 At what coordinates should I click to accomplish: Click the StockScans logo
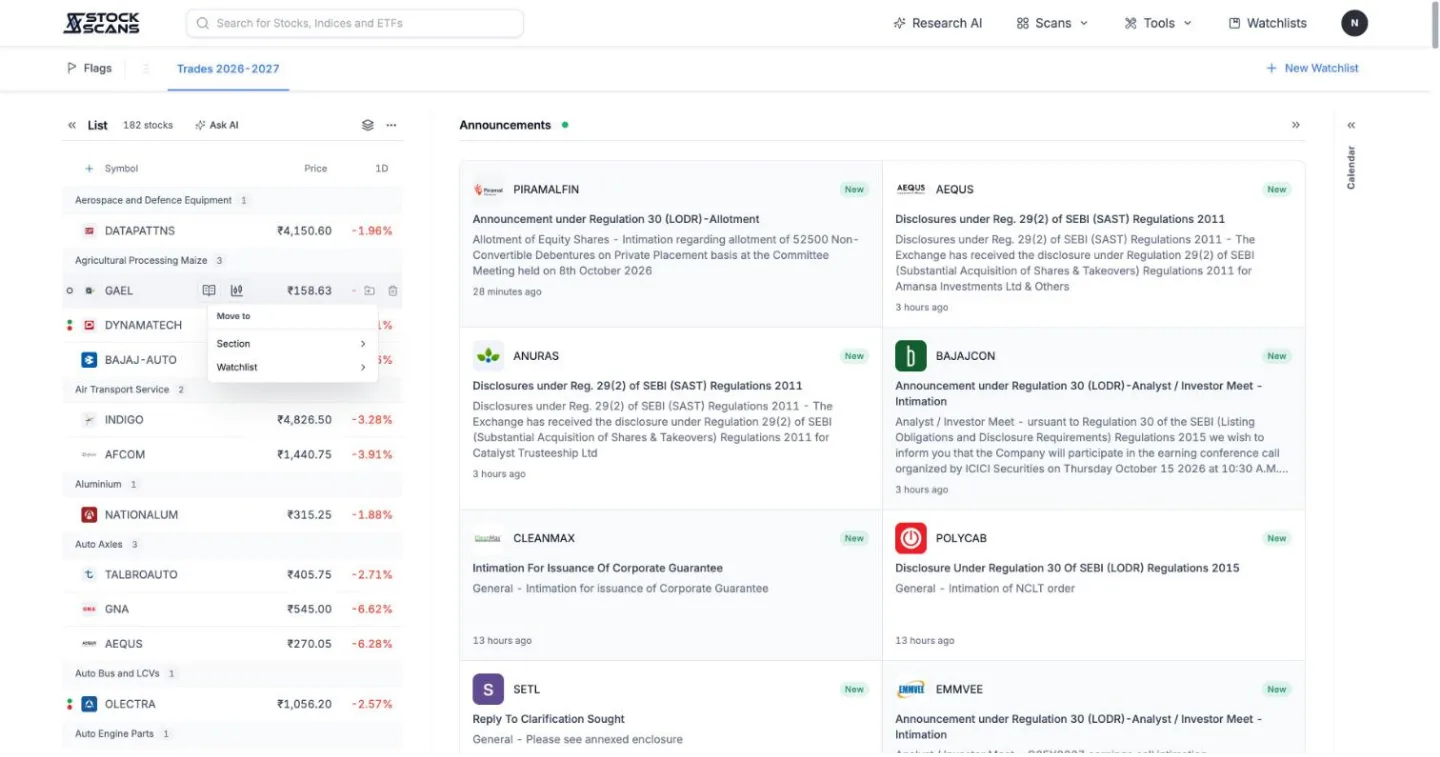pyautogui.click(x=101, y=23)
